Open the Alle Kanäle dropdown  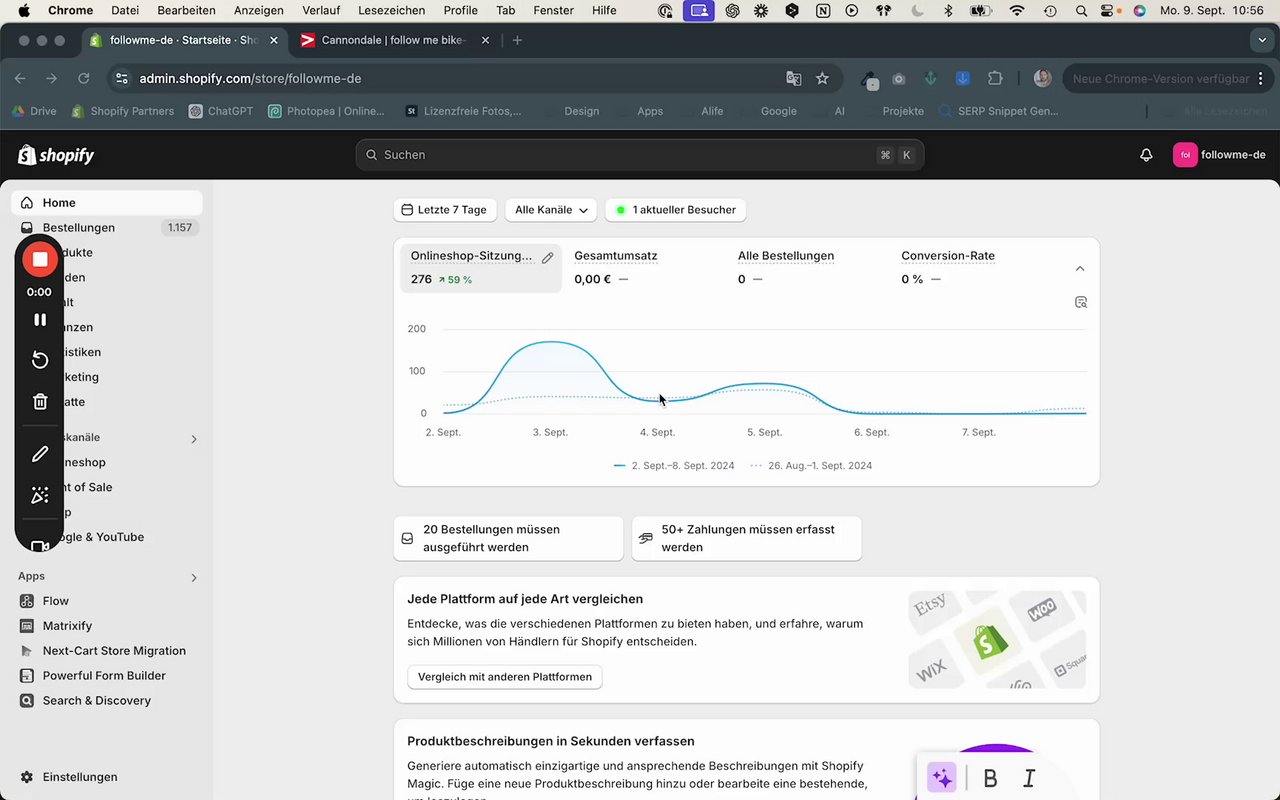pyautogui.click(x=551, y=210)
